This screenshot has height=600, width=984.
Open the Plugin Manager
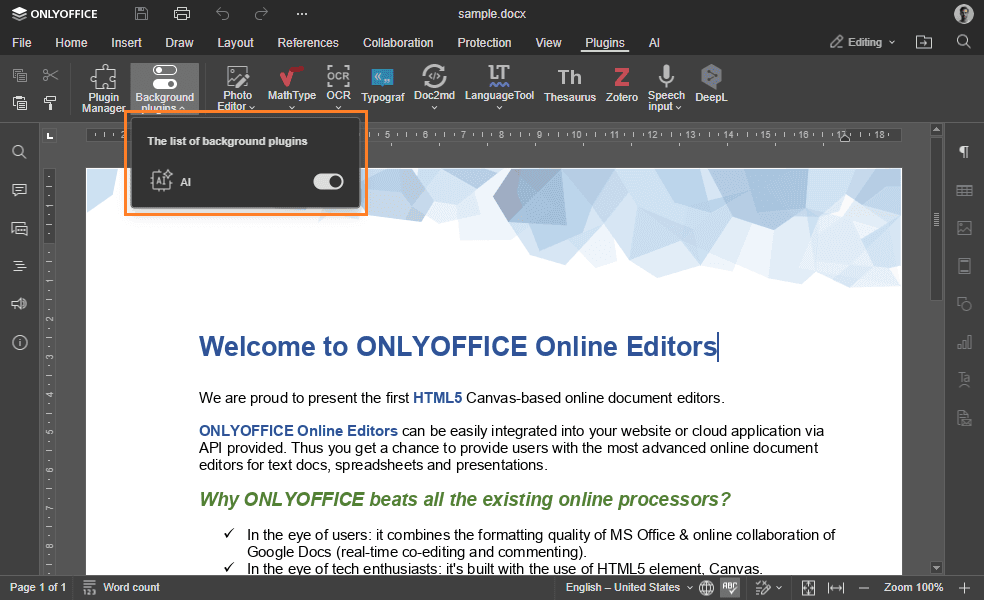[103, 88]
